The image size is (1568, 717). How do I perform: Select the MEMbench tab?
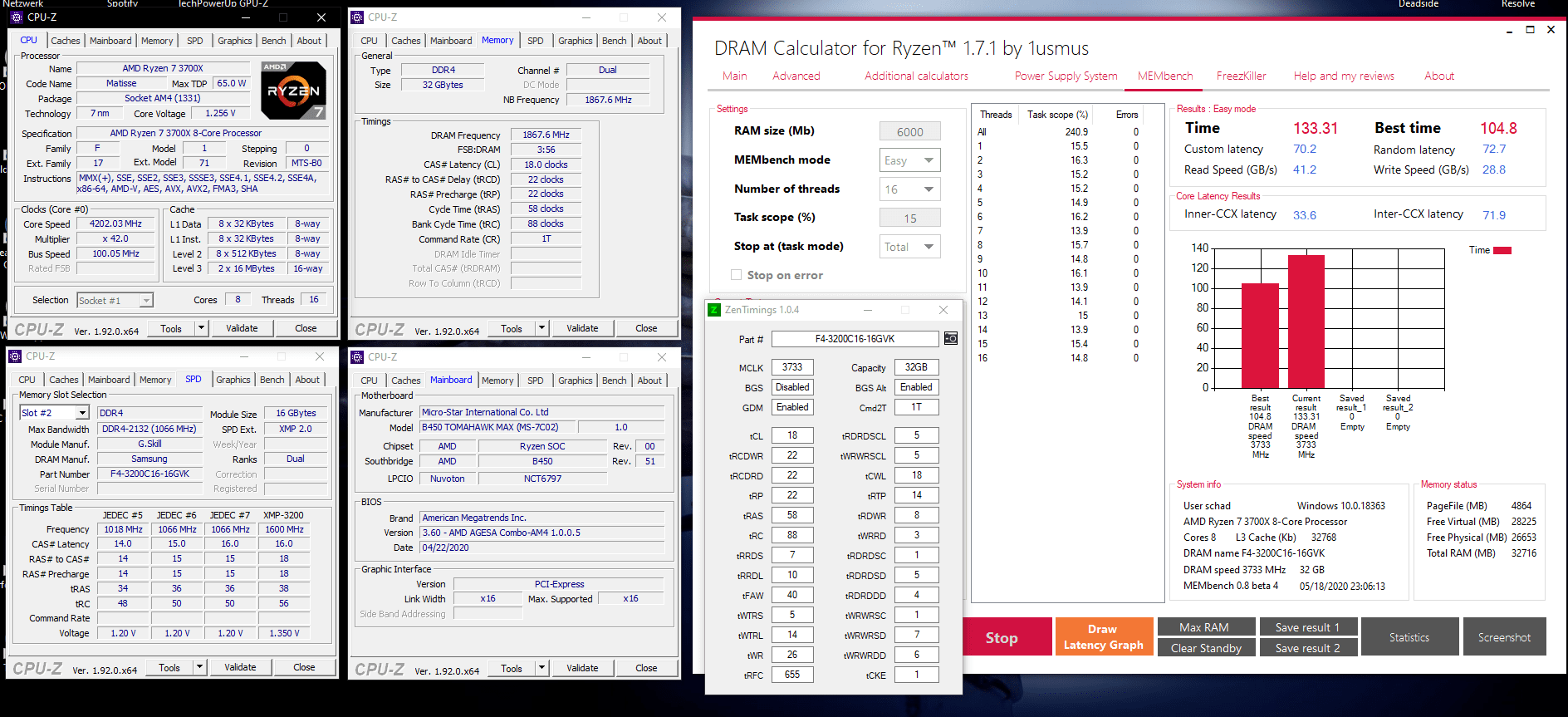click(x=1165, y=76)
